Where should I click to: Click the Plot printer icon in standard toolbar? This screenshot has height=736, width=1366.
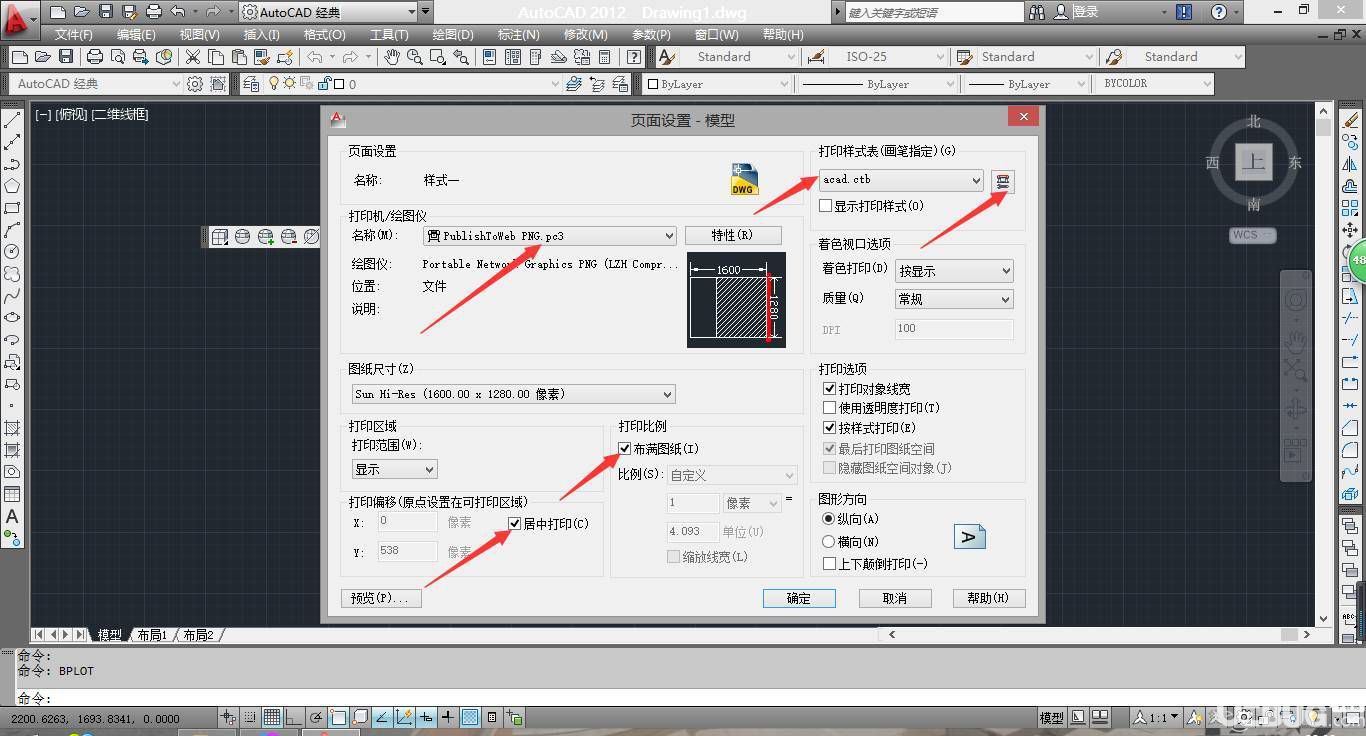click(94, 57)
